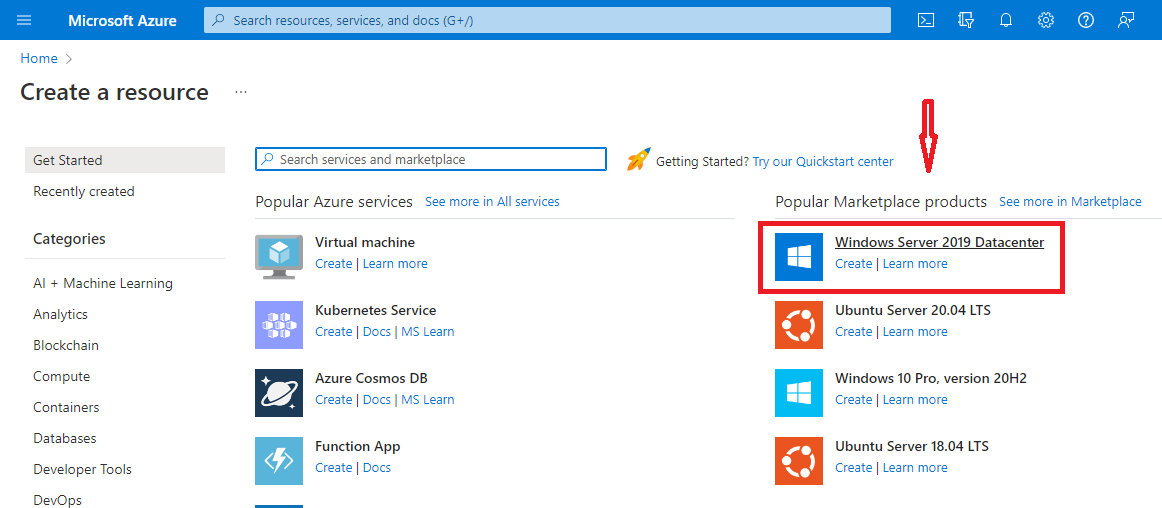Click See more in All services
This screenshot has width=1162, height=508.
point(492,202)
